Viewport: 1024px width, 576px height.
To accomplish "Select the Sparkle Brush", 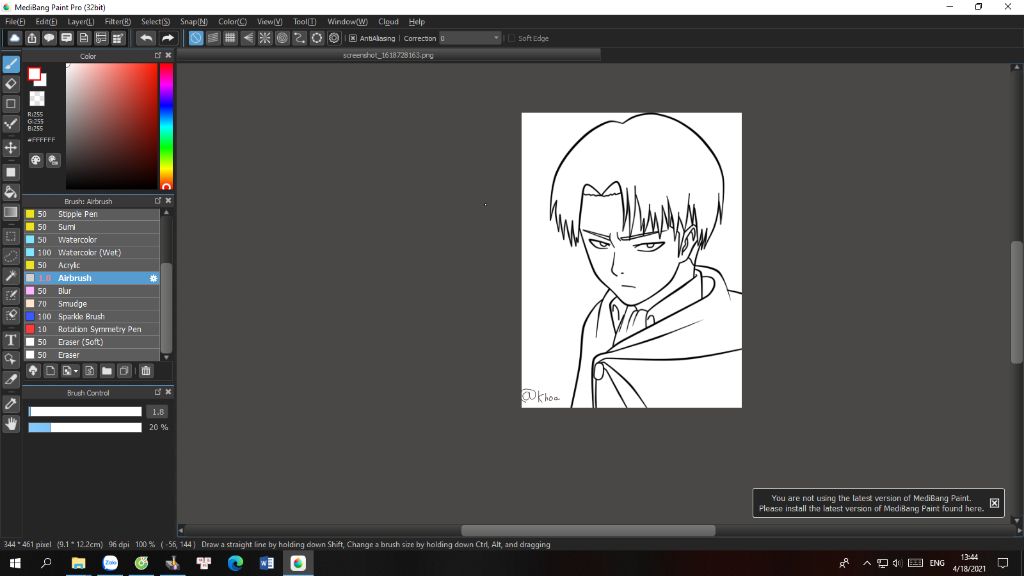I will [x=91, y=317].
